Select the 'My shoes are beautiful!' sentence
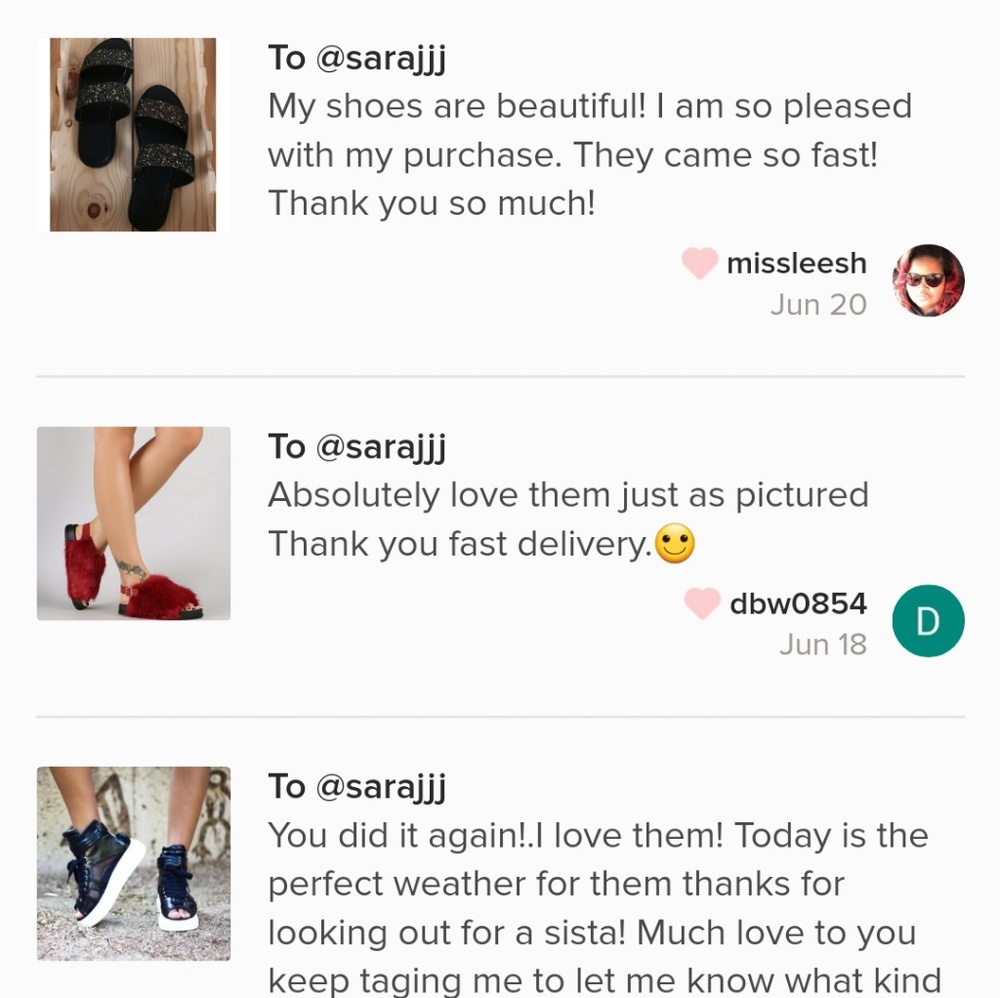The image size is (1000, 998). pos(457,106)
